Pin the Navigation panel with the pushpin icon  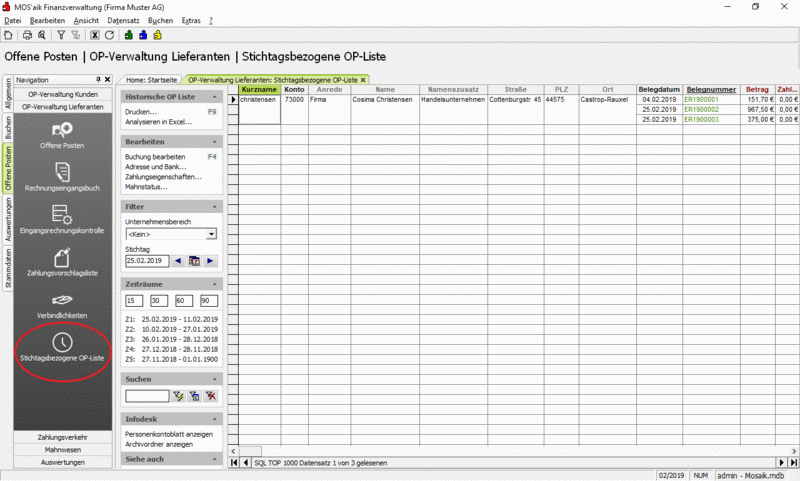[98, 80]
